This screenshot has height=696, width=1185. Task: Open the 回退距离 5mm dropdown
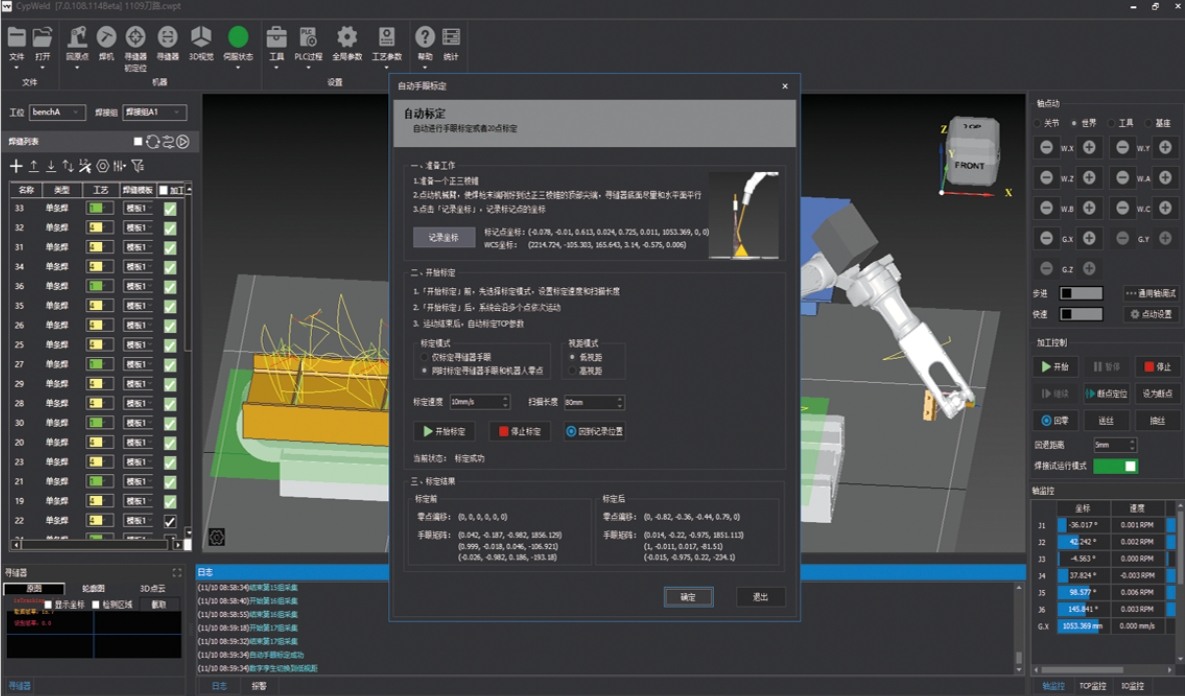(1114, 444)
